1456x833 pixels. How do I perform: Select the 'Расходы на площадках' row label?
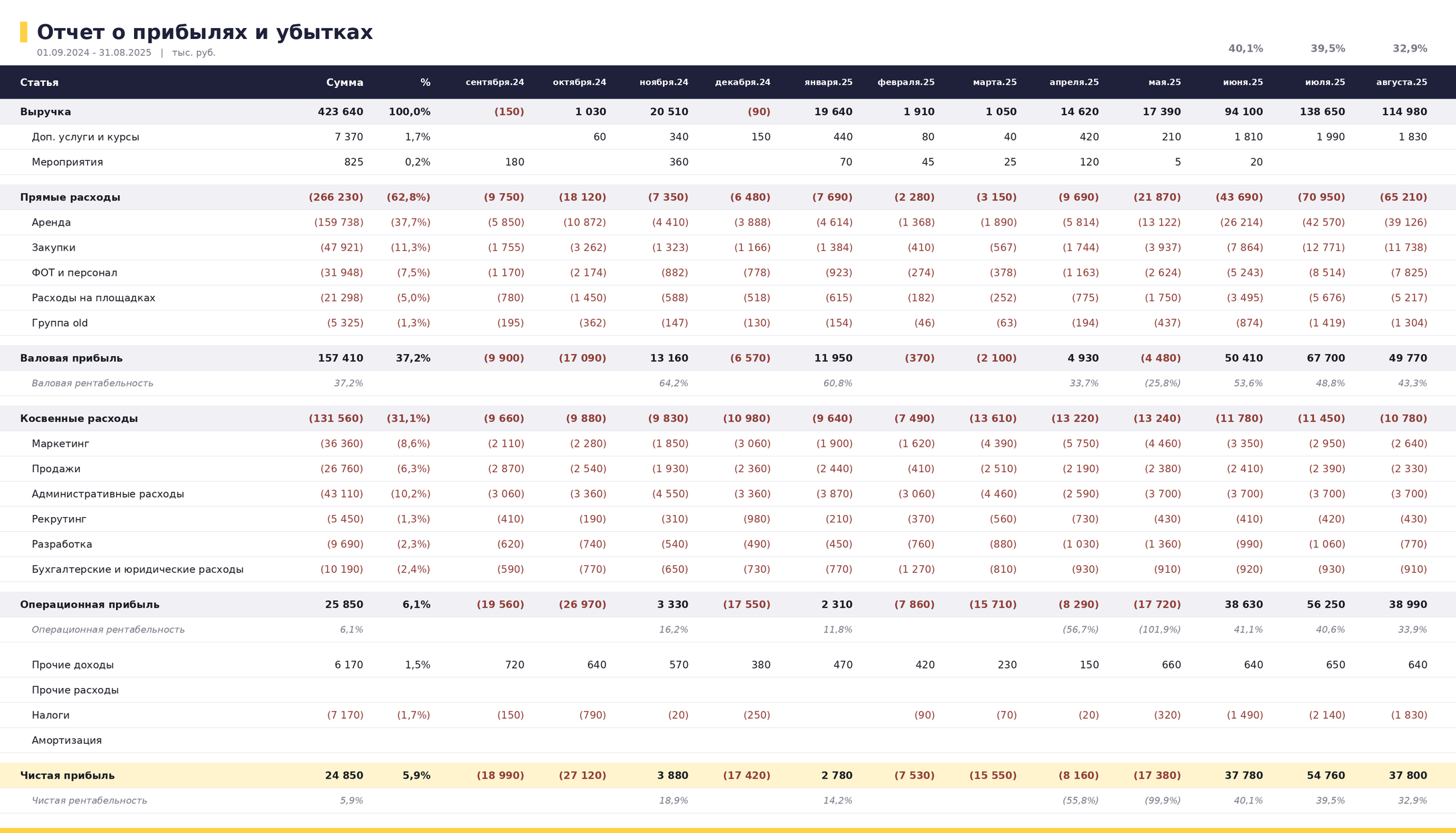coord(94,298)
